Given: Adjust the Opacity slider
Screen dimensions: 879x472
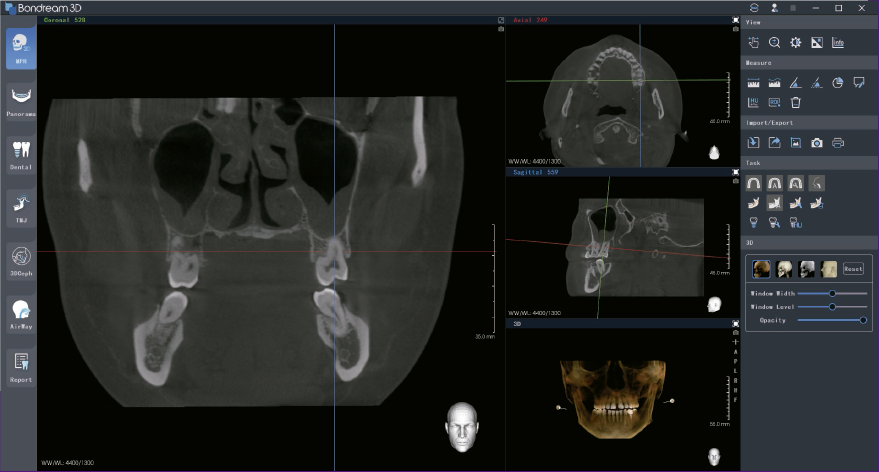Looking at the screenshot, I should point(832,320).
